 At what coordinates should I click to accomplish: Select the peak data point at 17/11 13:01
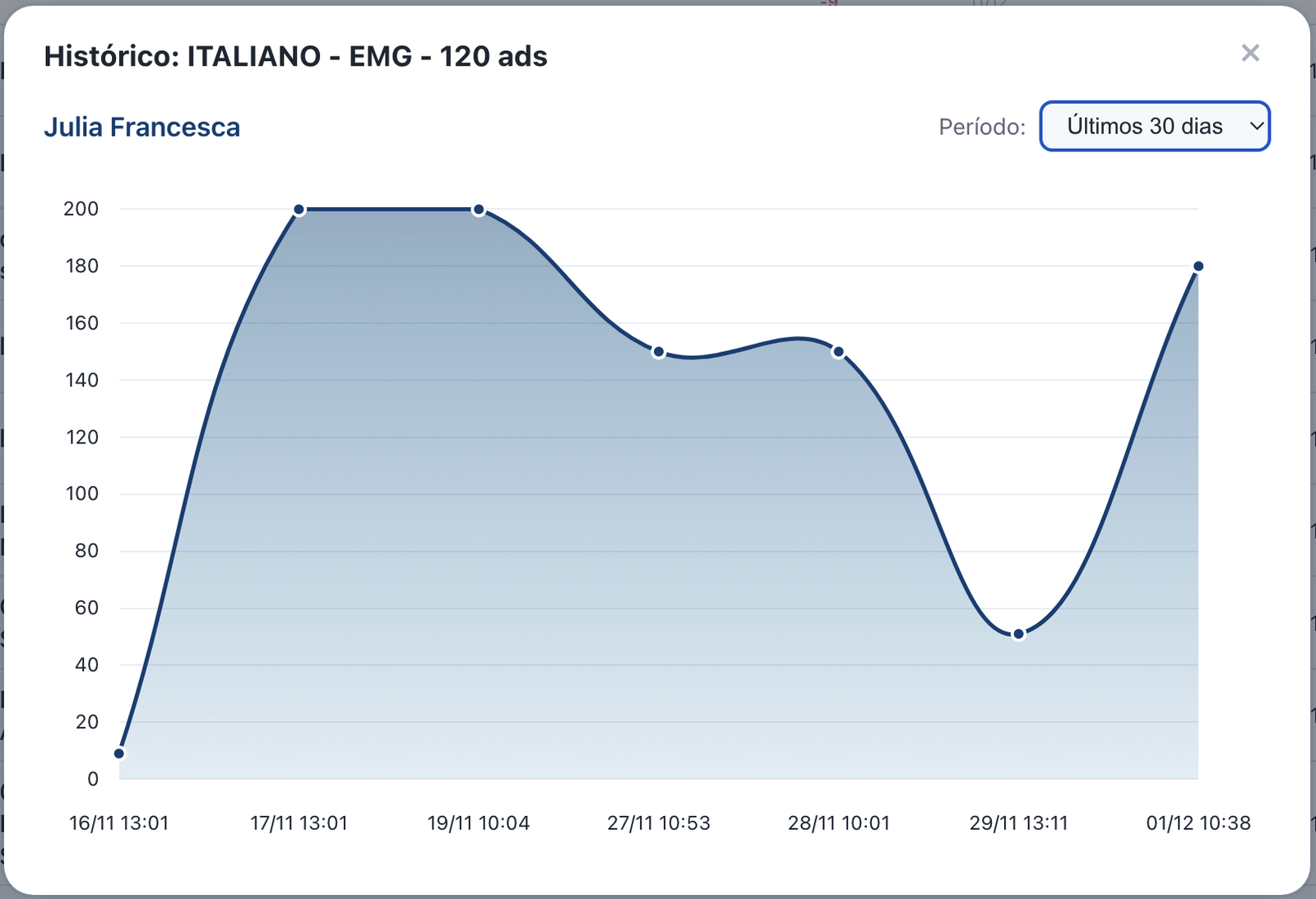click(299, 209)
